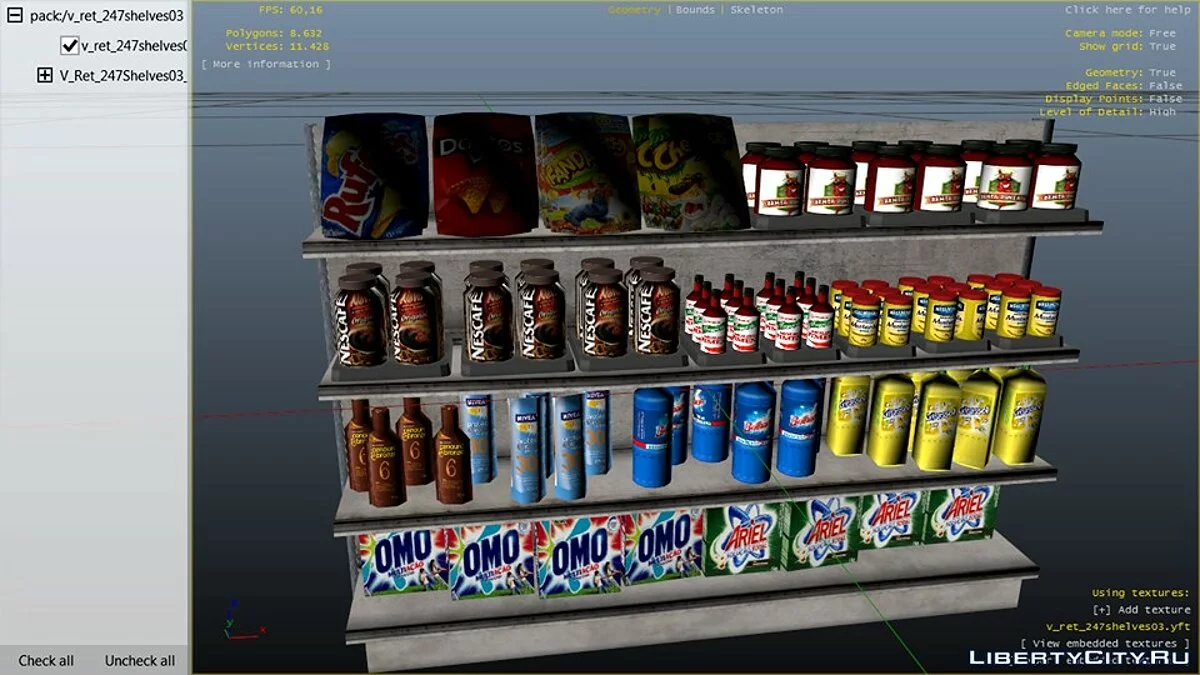Switch to the Bounds view tab
This screenshot has height=675, width=1200.
[695, 10]
